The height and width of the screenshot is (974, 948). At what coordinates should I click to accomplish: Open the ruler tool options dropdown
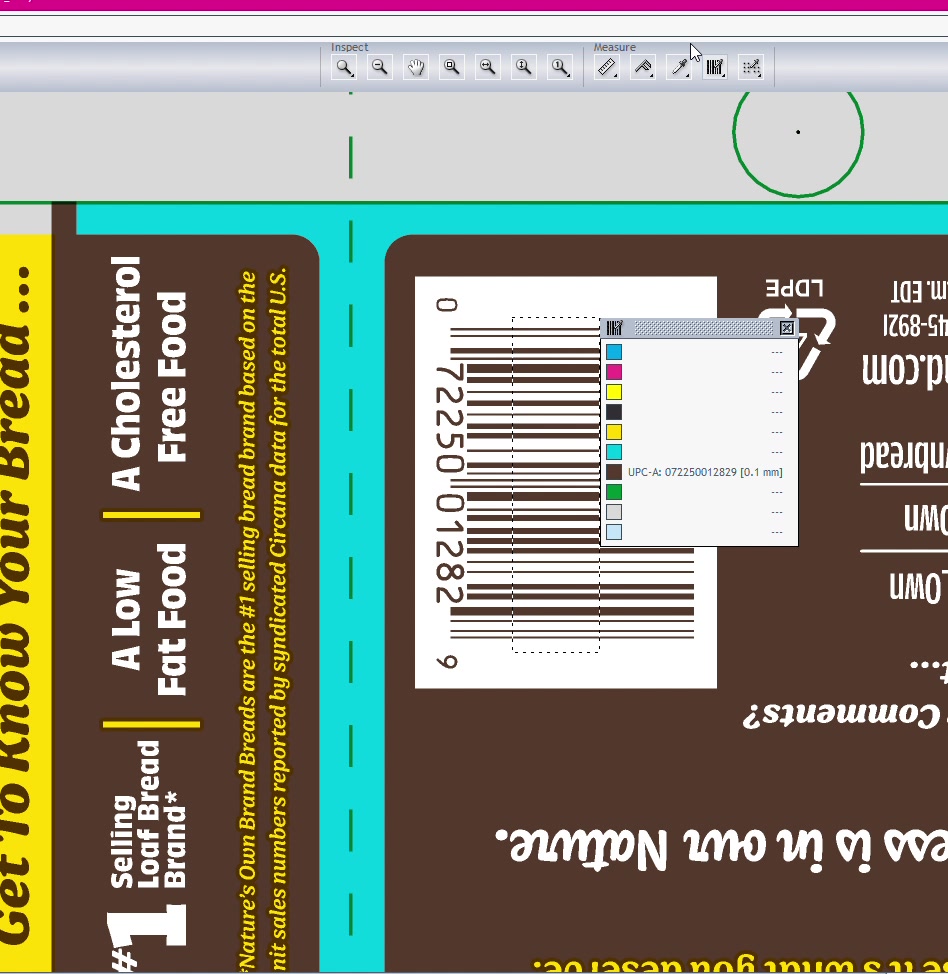pos(615,76)
